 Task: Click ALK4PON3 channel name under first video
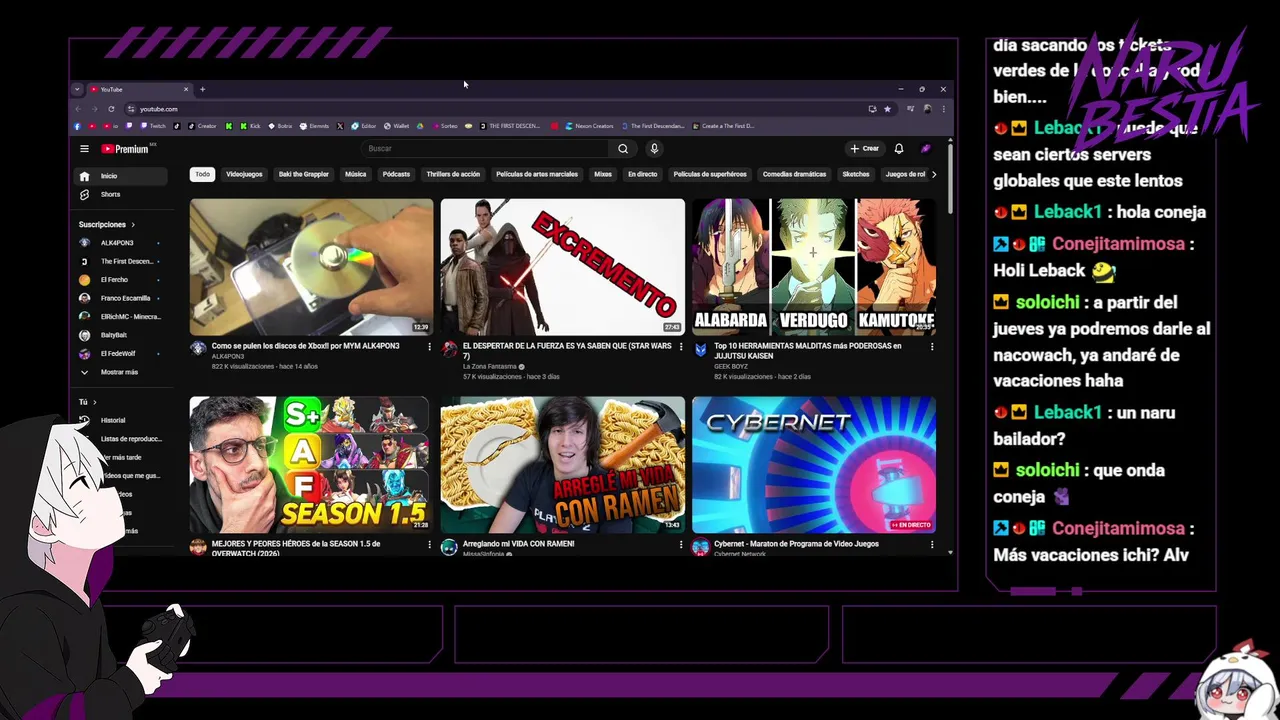pyautogui.click(x=228, y=357)
